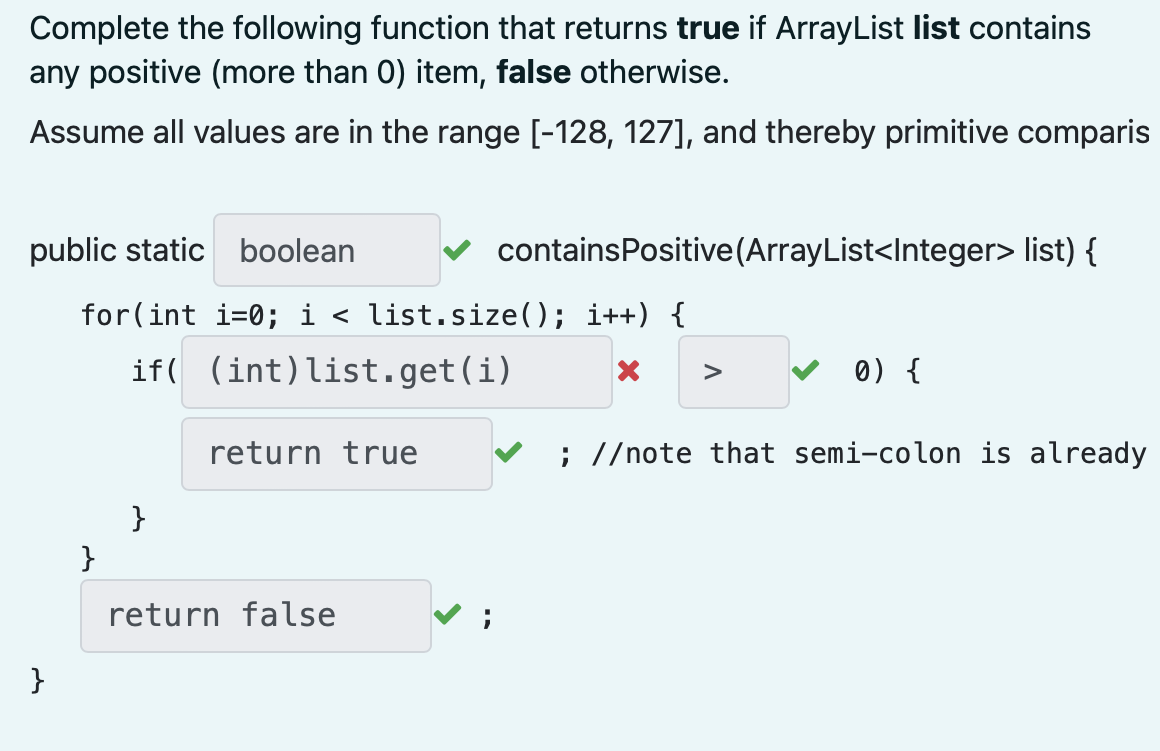Click the '0) {' text after operator
Screen dimensions: 1160x751
[x=887, y=371]
